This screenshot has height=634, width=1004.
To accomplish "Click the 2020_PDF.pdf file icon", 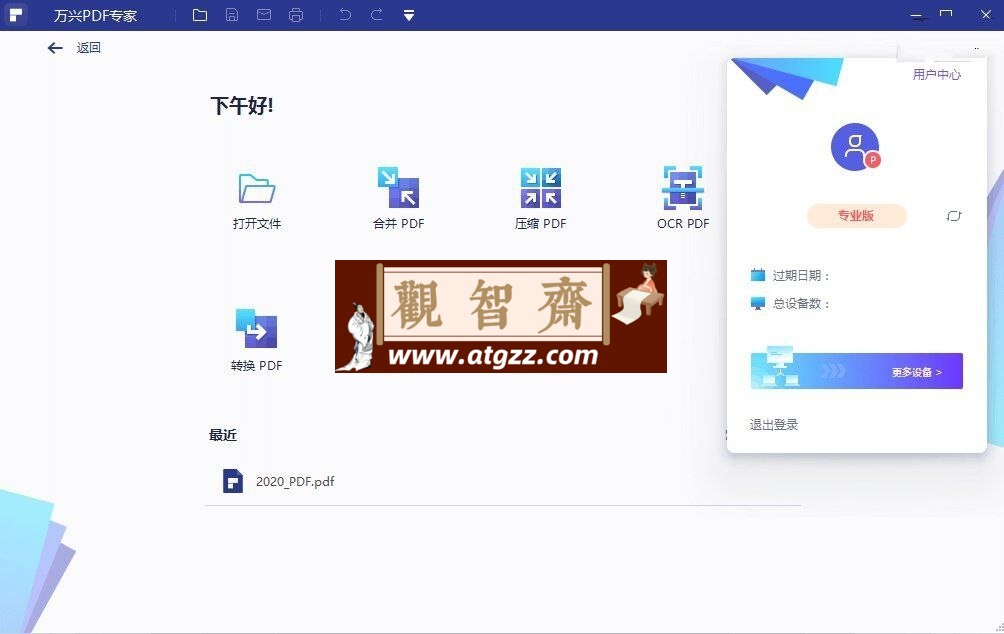I will click(232, 481).
